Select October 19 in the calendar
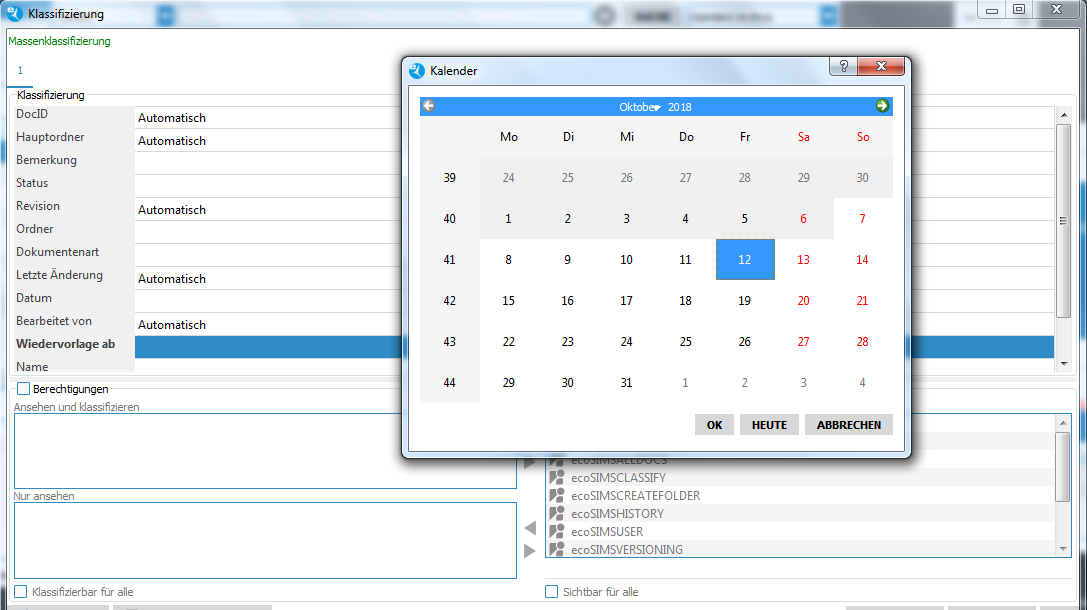 745,301
